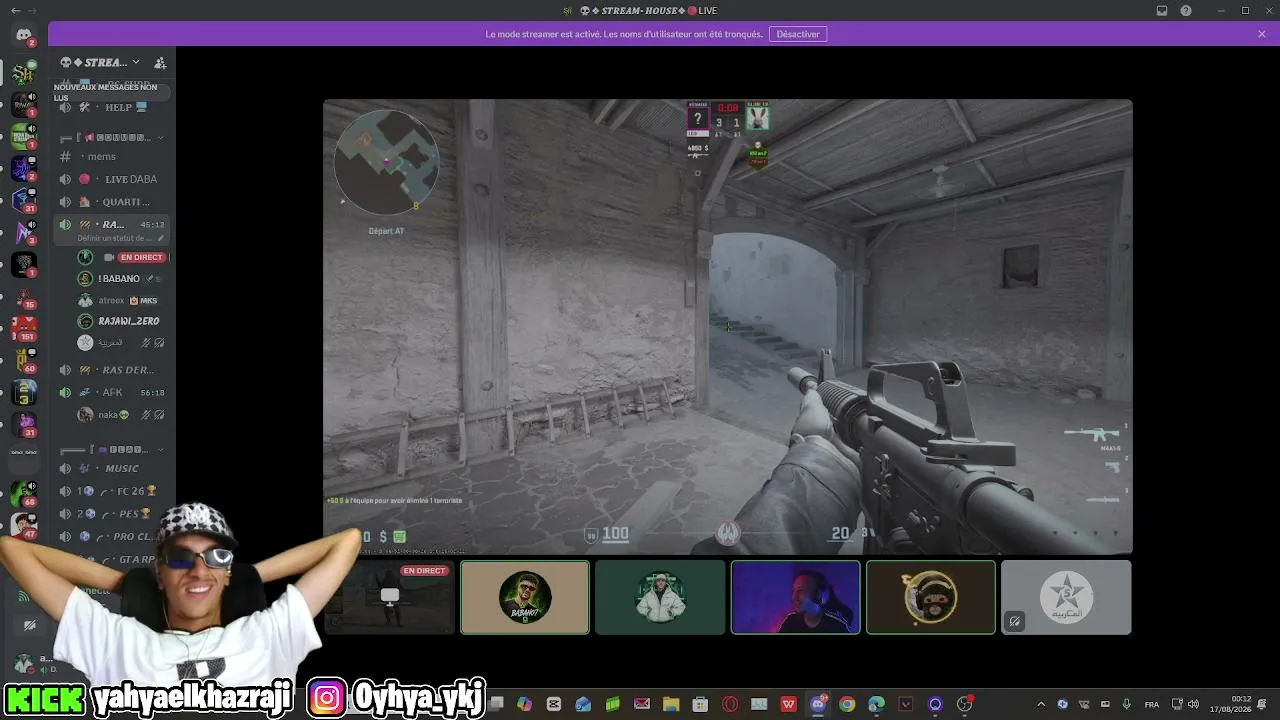This screenshot has height=720, width=1280.
Task: Open the server with unread badge 151
Action: pos(24,327)
